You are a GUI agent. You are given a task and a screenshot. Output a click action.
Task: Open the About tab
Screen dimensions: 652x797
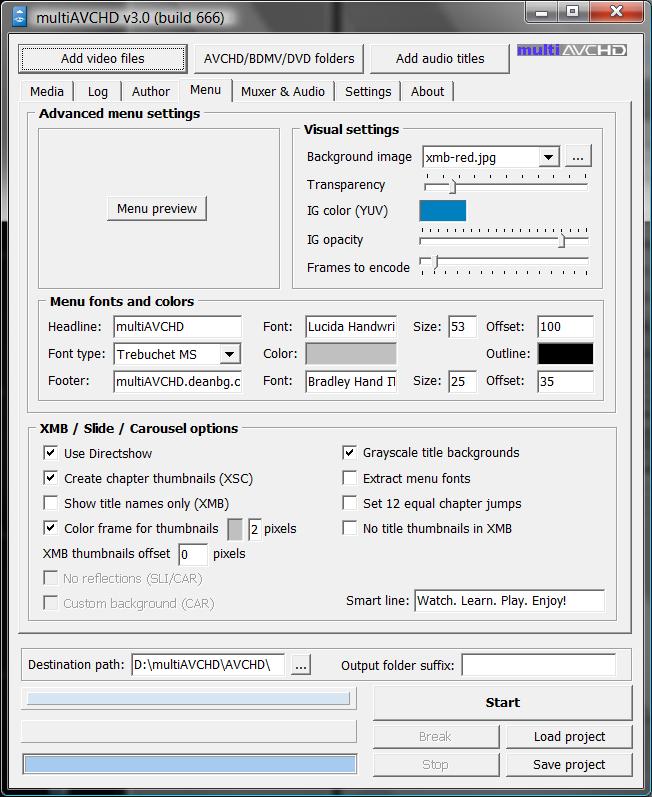pyautogui.click(x=427, y=91)
